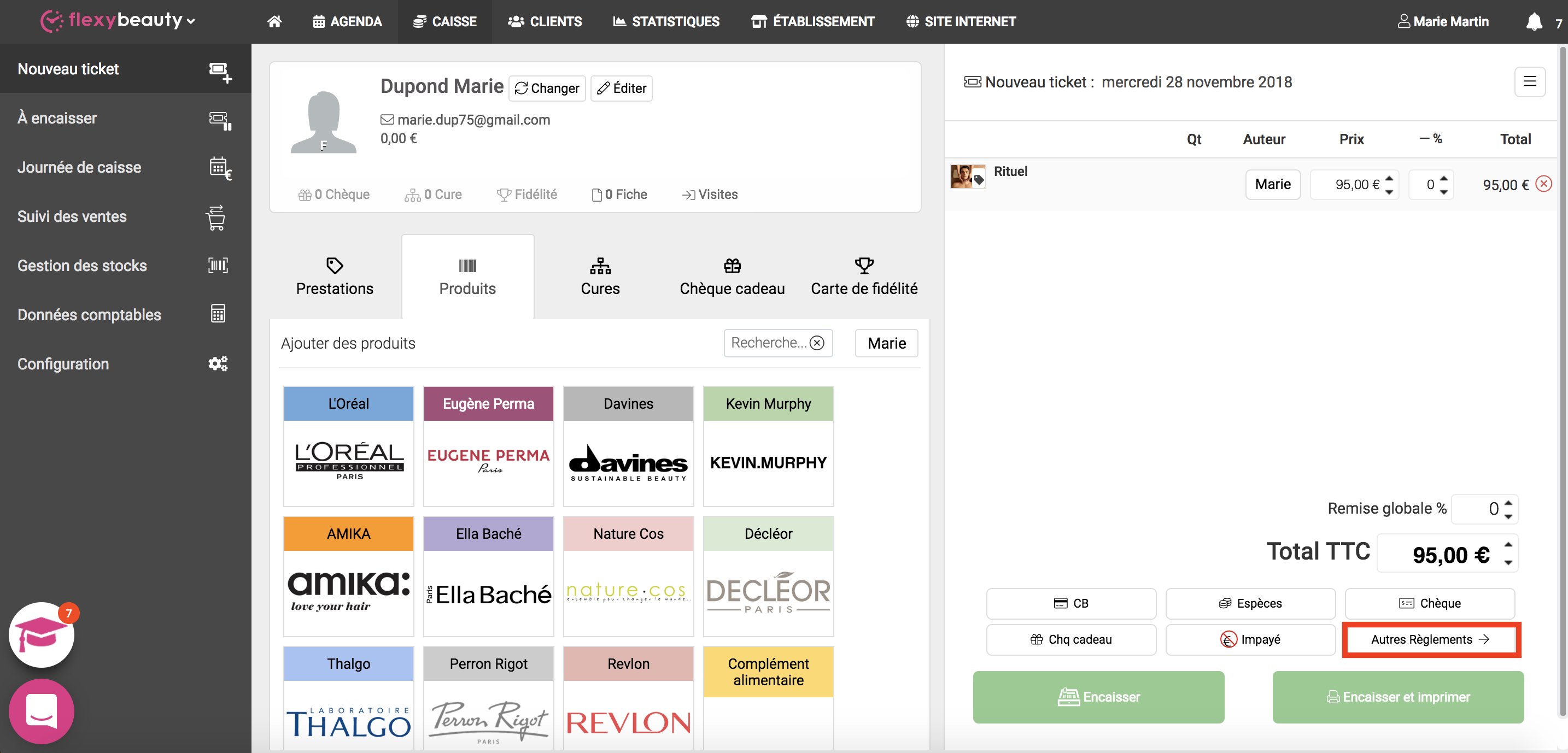Open the Gestion des stocks barcode icon

tap(218, 266)
